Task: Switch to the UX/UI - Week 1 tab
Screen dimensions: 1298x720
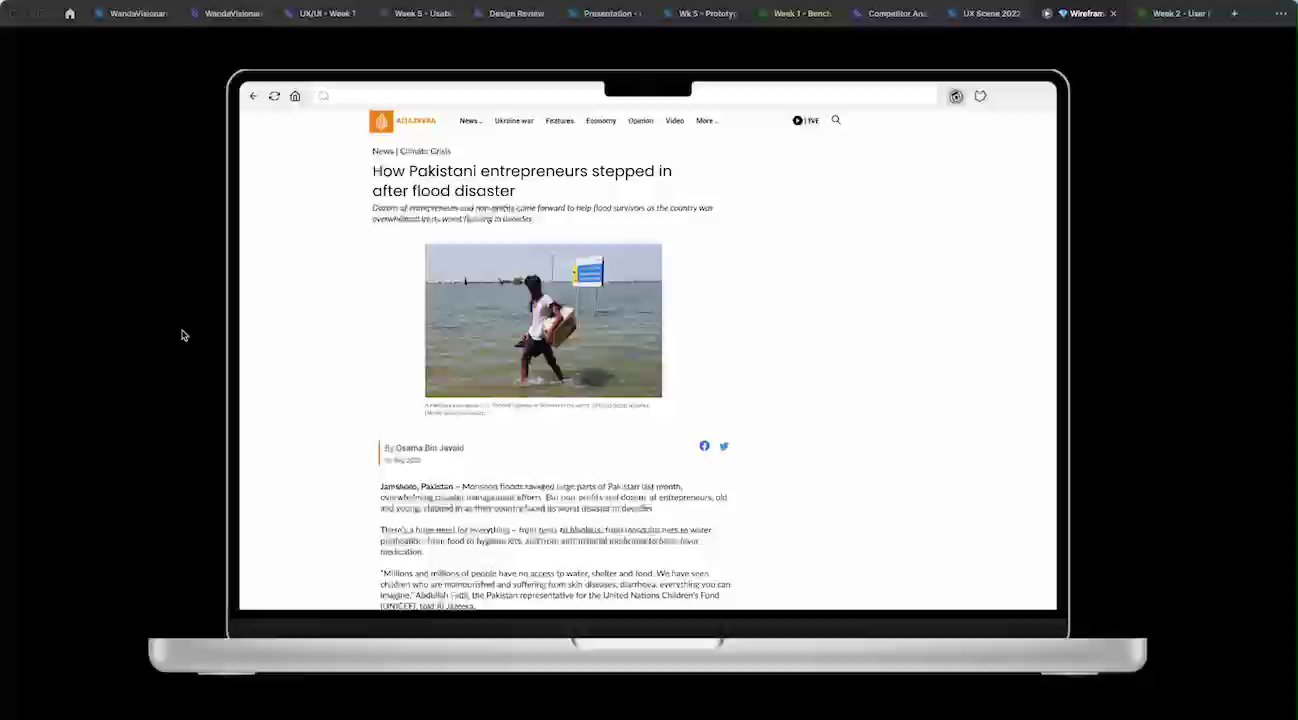Action: tap(320, 14)
